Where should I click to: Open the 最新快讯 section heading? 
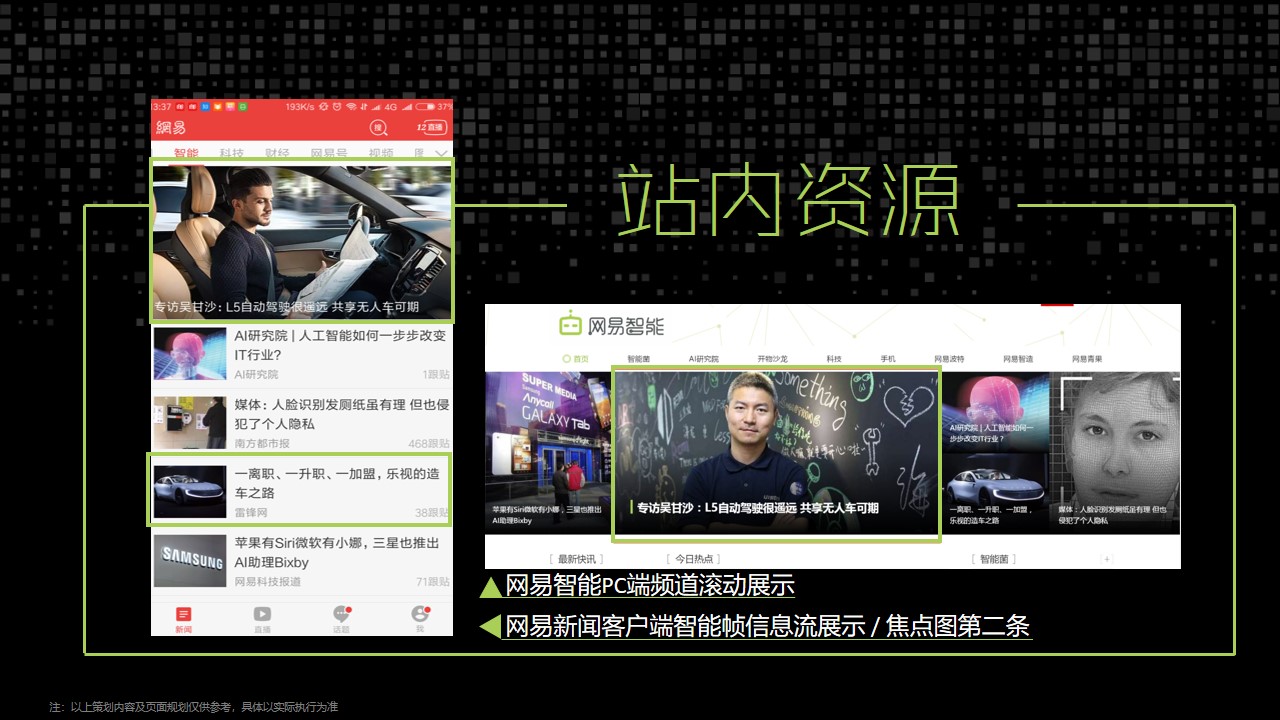coord(577,559)
